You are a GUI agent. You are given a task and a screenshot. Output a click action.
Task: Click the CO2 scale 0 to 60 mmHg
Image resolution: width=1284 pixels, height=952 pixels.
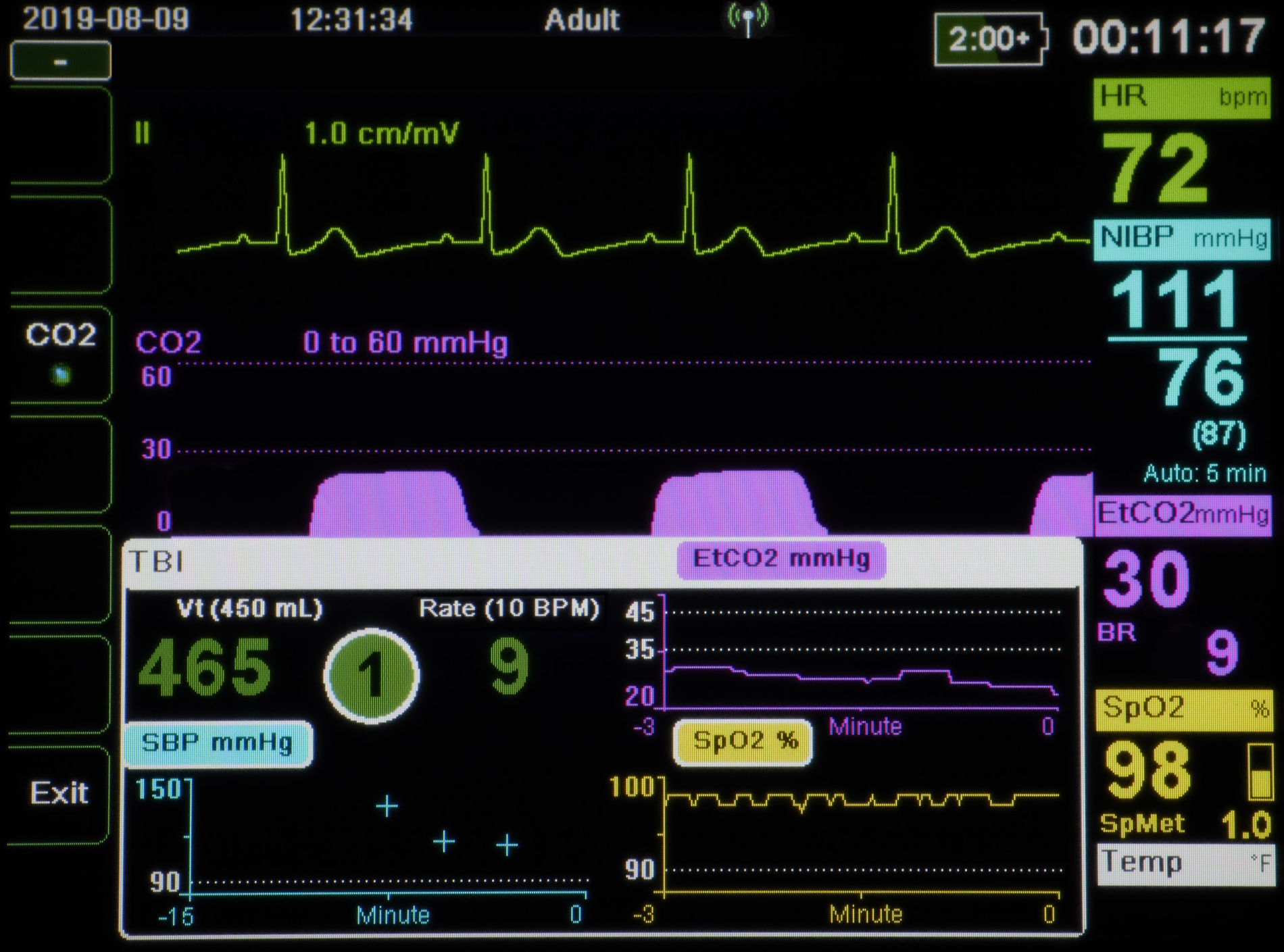coord(405,343)
